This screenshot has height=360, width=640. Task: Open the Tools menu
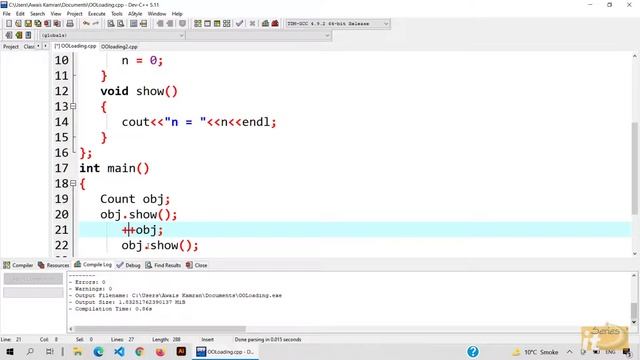pos(117,14)
